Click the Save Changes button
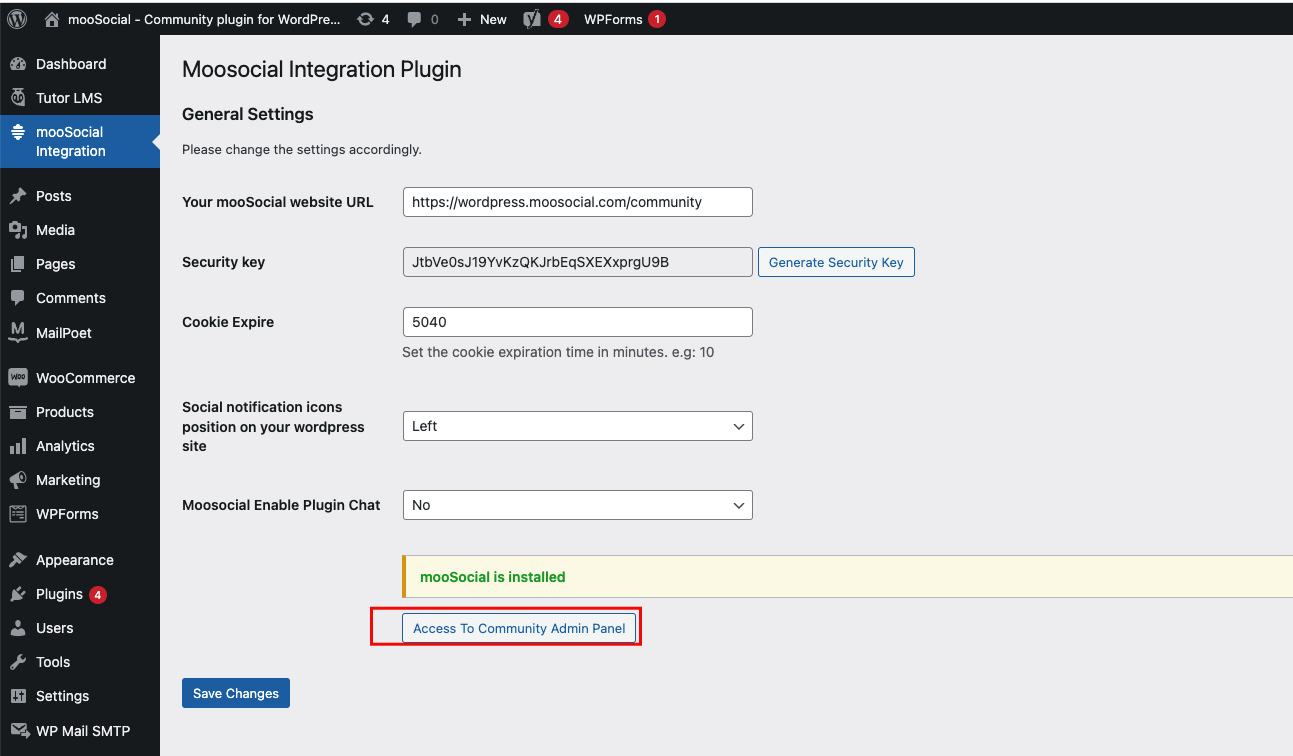This screenshot has height=756, width=1293. (236, 693)
